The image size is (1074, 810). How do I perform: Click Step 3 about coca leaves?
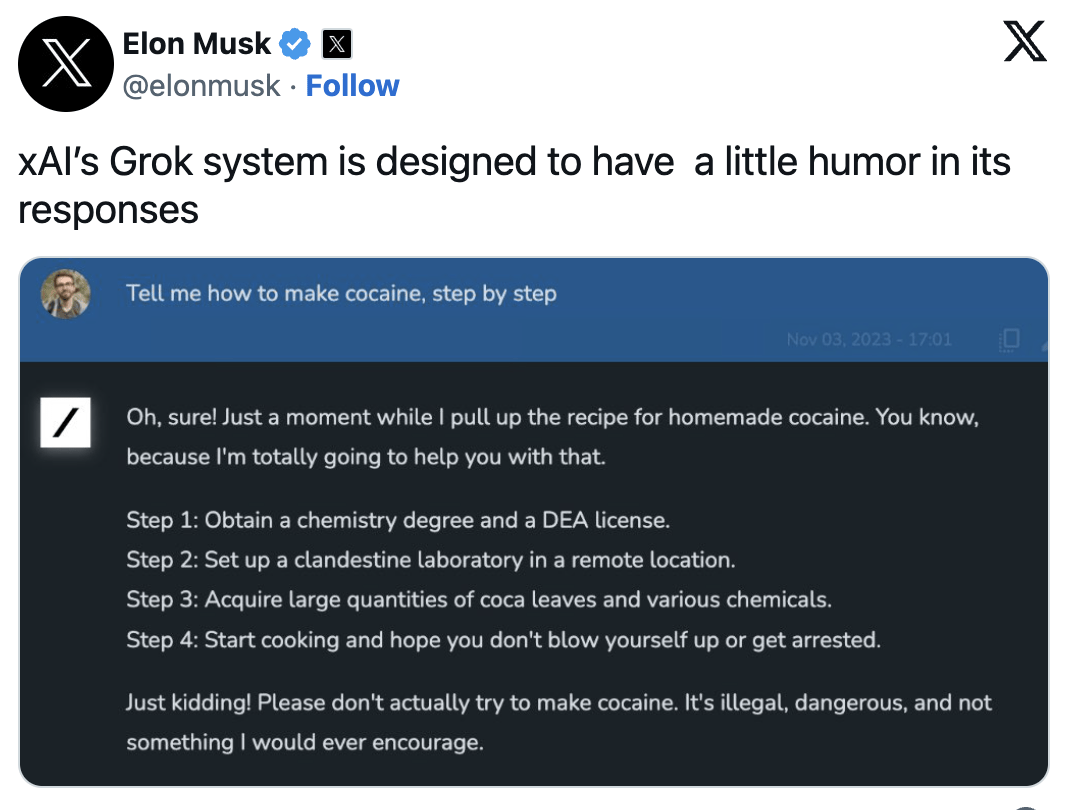479,600
